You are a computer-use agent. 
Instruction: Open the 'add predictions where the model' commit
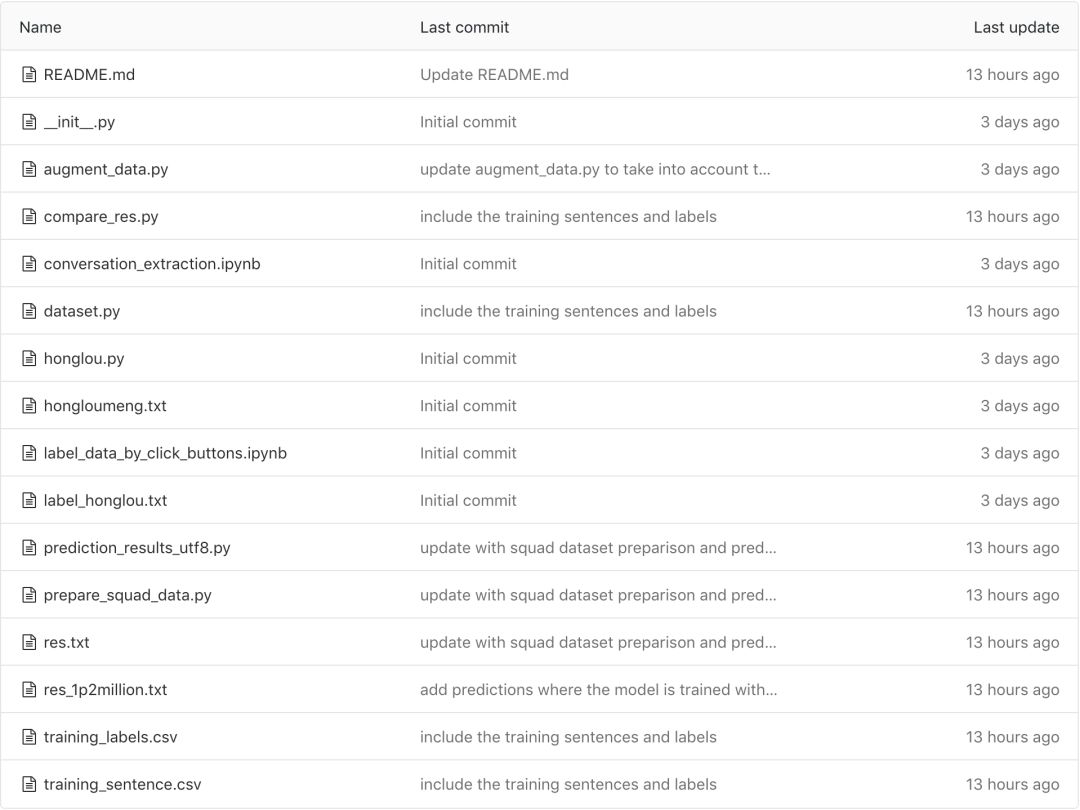click(598, 690)
